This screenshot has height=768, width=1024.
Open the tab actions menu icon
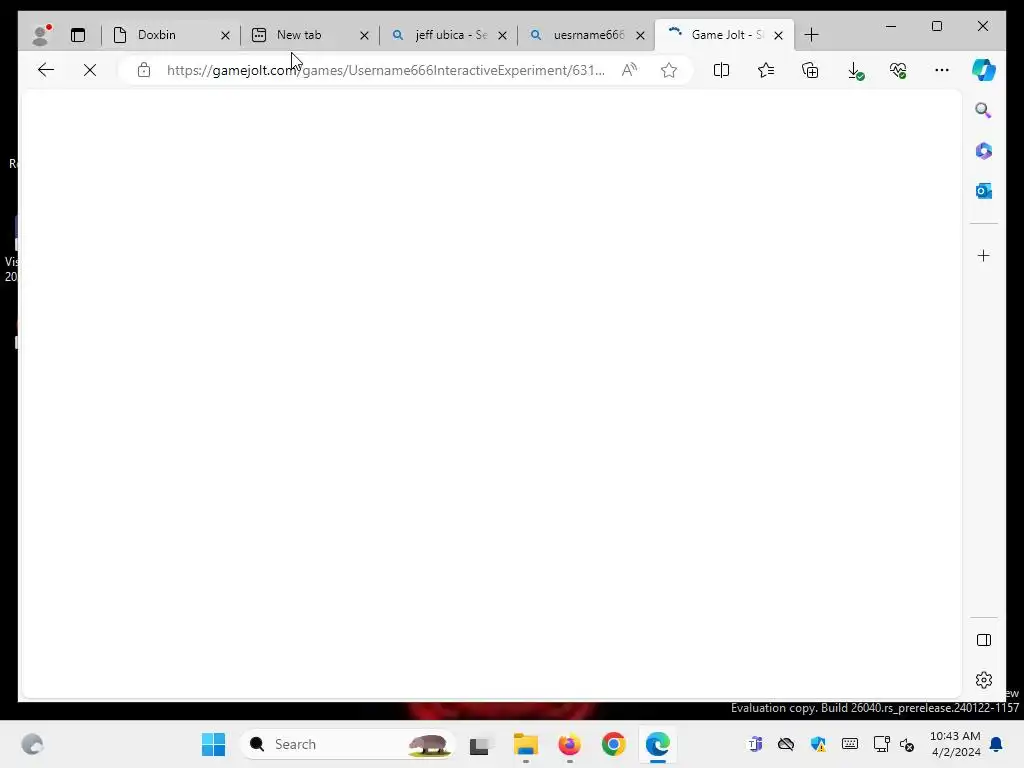tap(78, 35)
